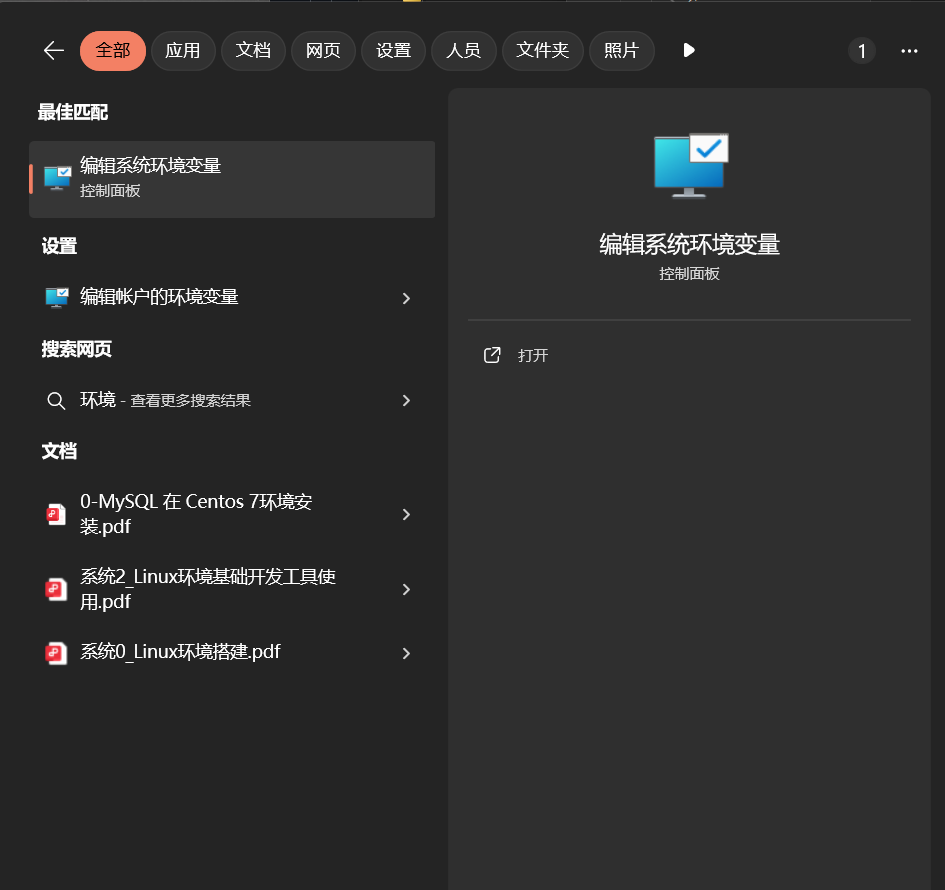The height and width of the screenshot is (890, 945).
Task: Click the 编辑系统环境变量 title in preview pane
Action: (x=689, y=245)
